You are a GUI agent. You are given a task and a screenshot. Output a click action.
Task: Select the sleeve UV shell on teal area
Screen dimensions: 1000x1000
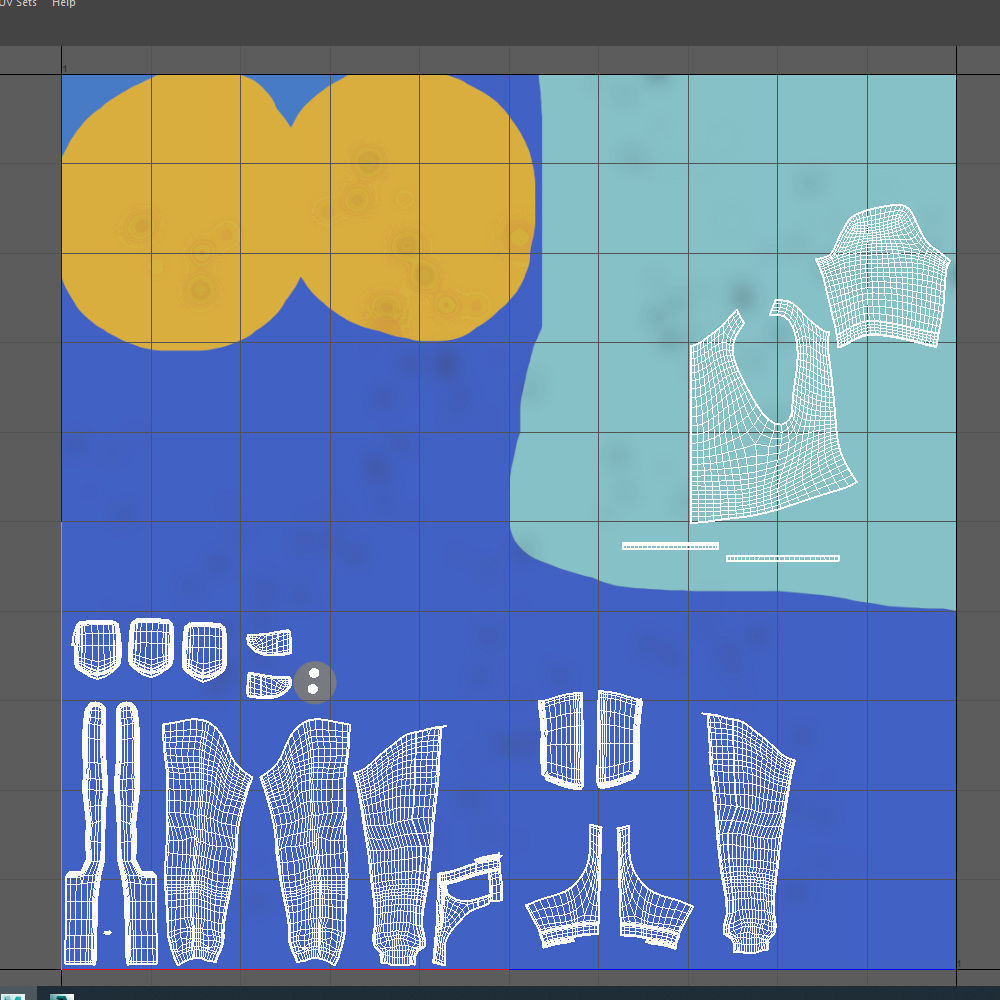pos(883,276)
